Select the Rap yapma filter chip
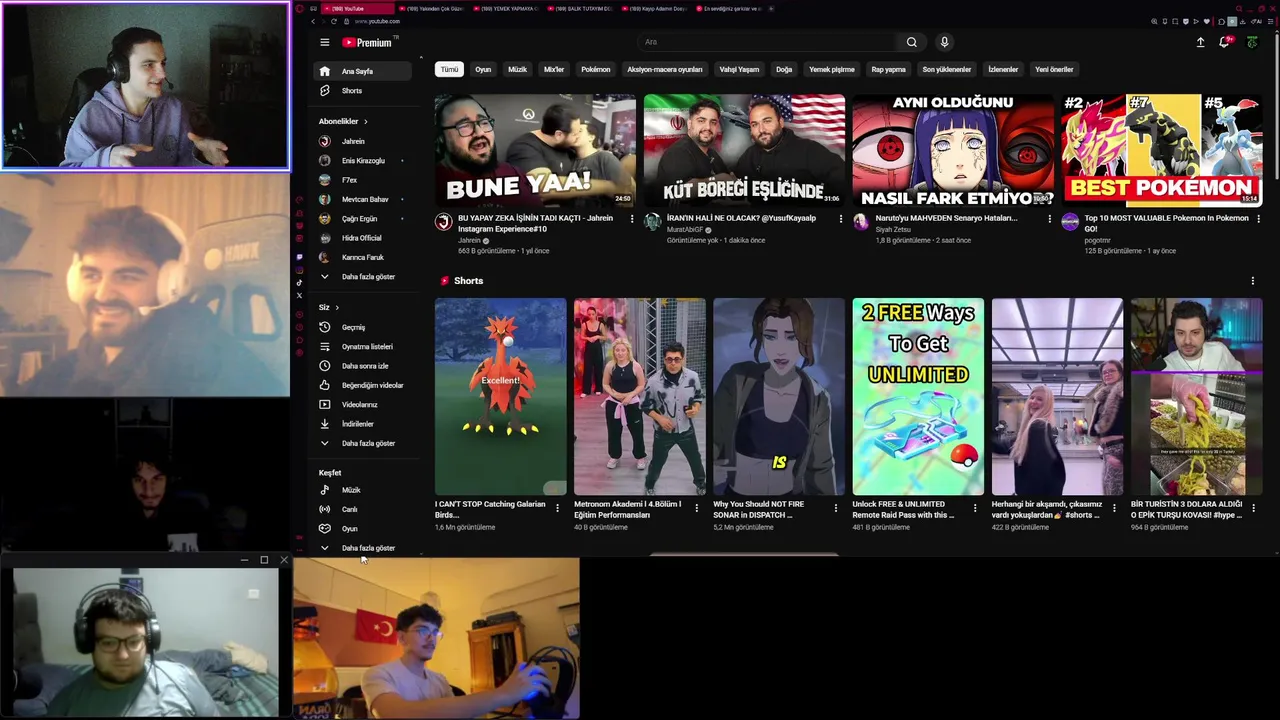 pos(888,69)
